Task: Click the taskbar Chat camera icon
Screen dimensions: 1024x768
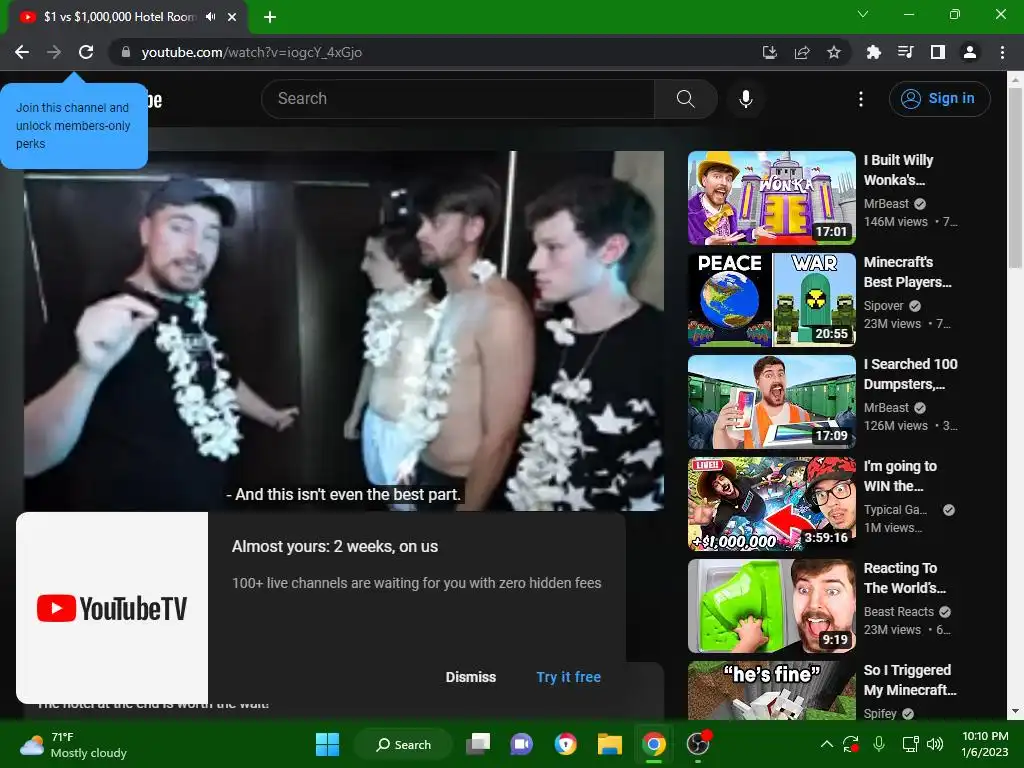Action: coord(521,744)
